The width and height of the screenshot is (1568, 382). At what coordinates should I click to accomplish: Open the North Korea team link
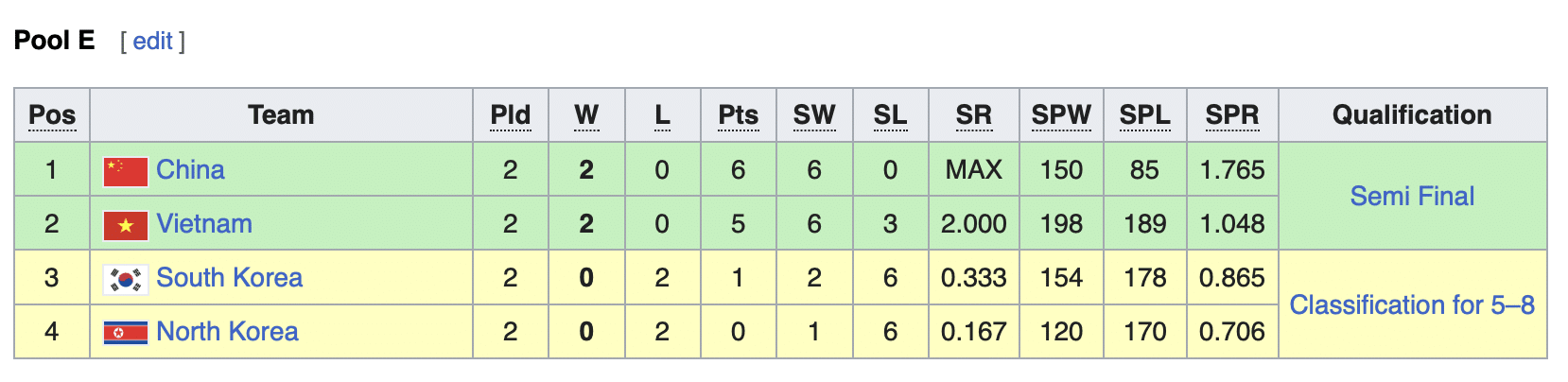point(227,332)
